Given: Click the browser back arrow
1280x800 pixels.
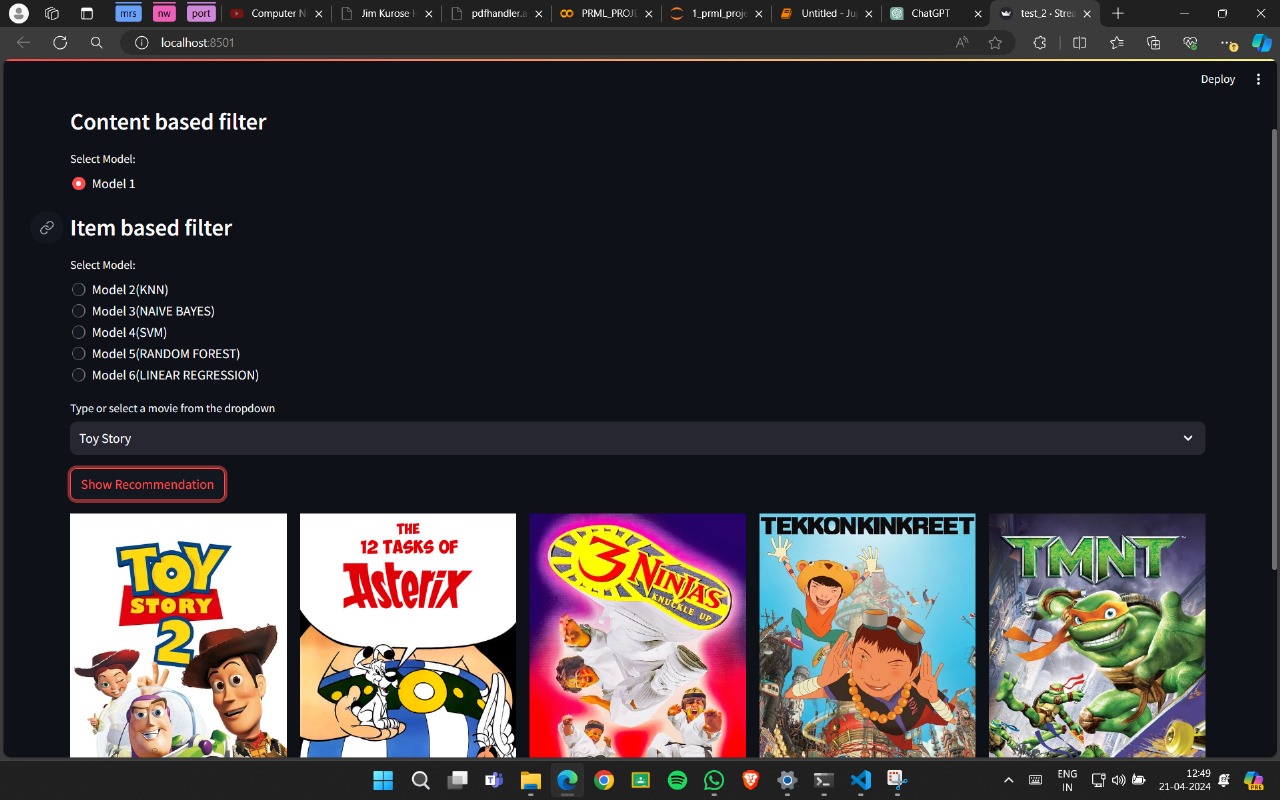Looking at the screenshot, I should (x=24, y=43).
